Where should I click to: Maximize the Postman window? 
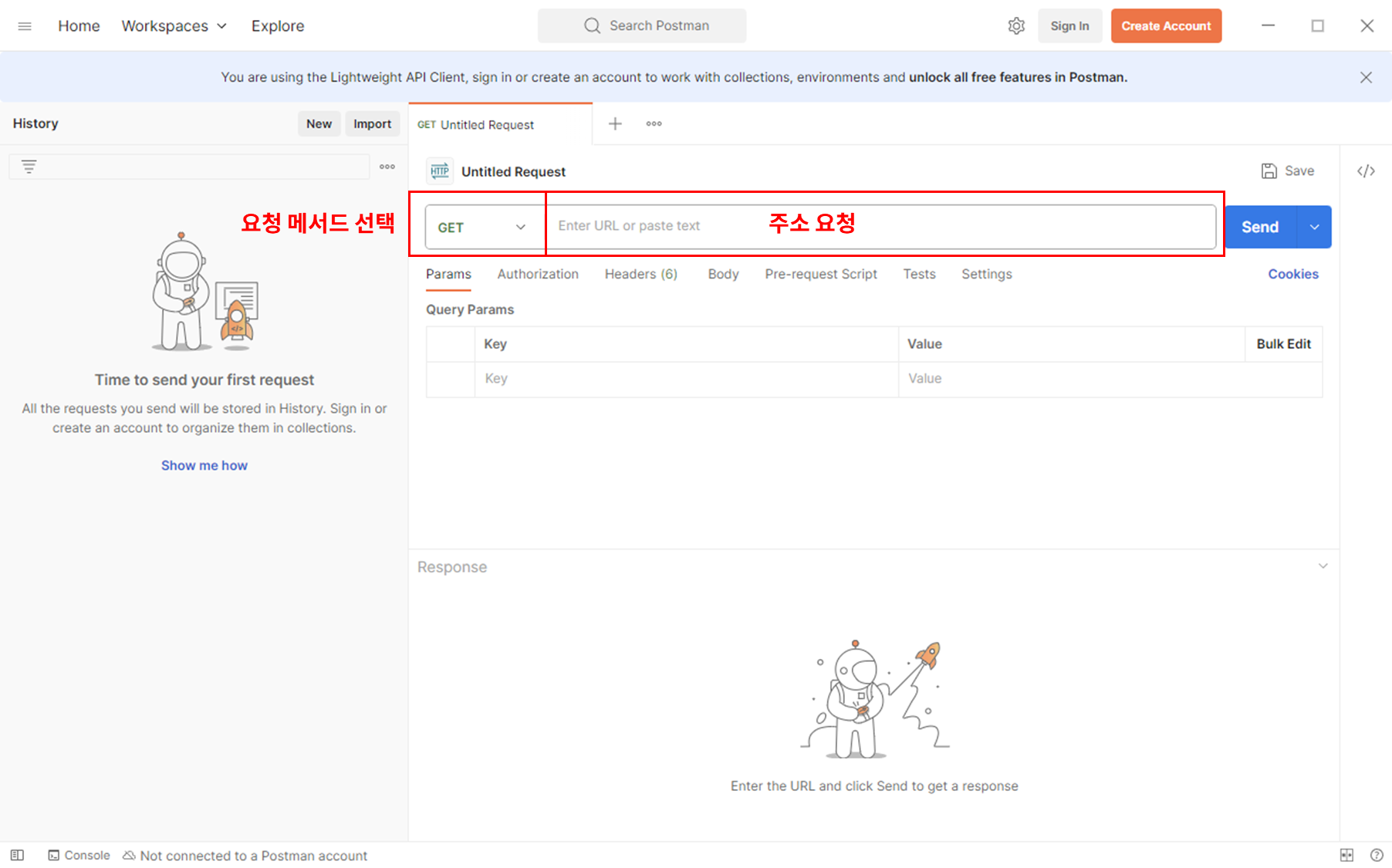[x=1317, y=25]
